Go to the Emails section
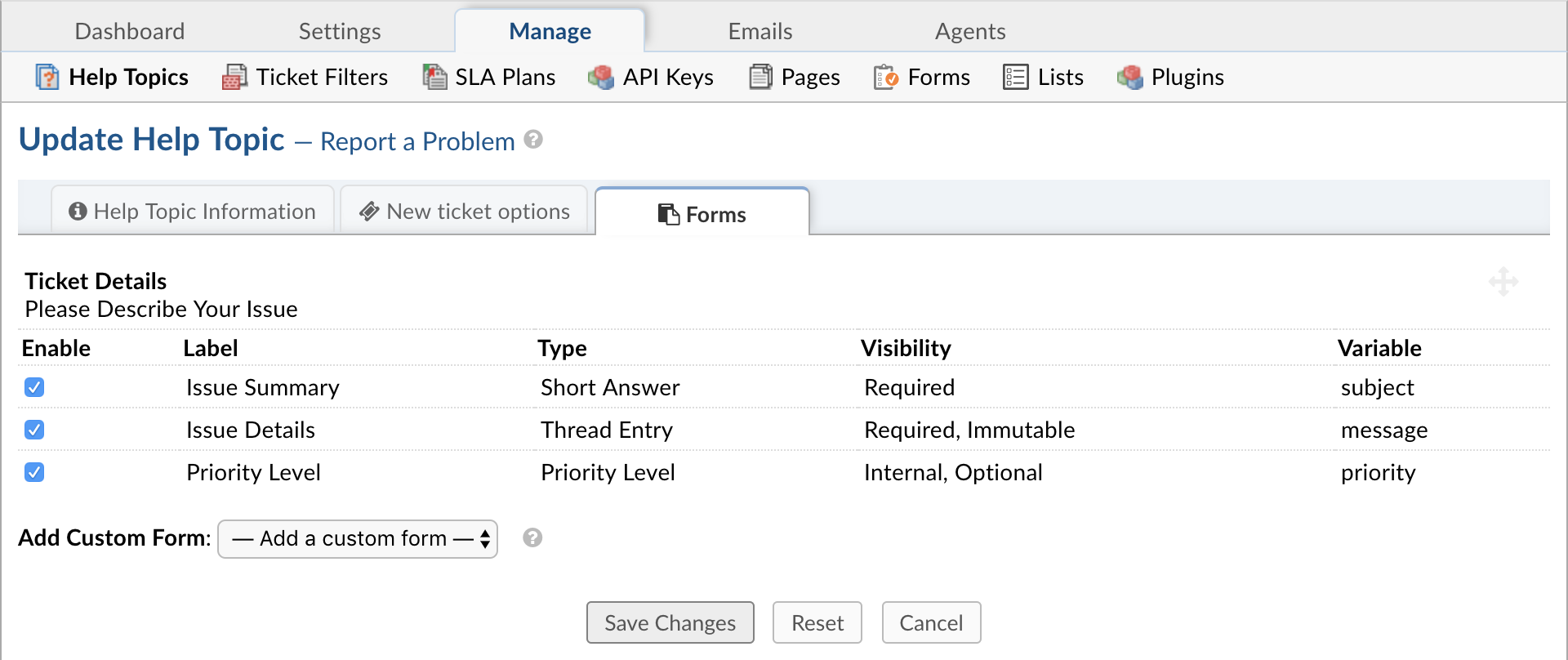 pyautogui.click(x=759, y=30)
